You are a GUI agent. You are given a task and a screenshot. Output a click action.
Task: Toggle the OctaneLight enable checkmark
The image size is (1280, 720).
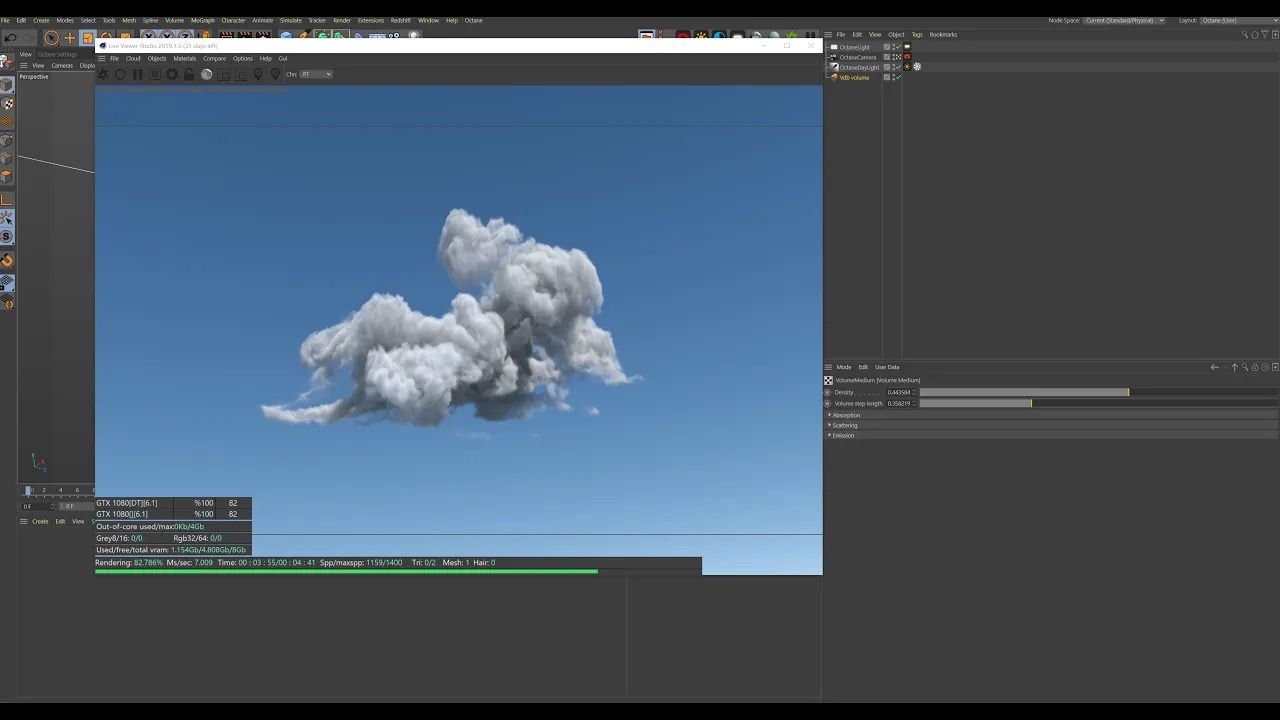(897, 47)
